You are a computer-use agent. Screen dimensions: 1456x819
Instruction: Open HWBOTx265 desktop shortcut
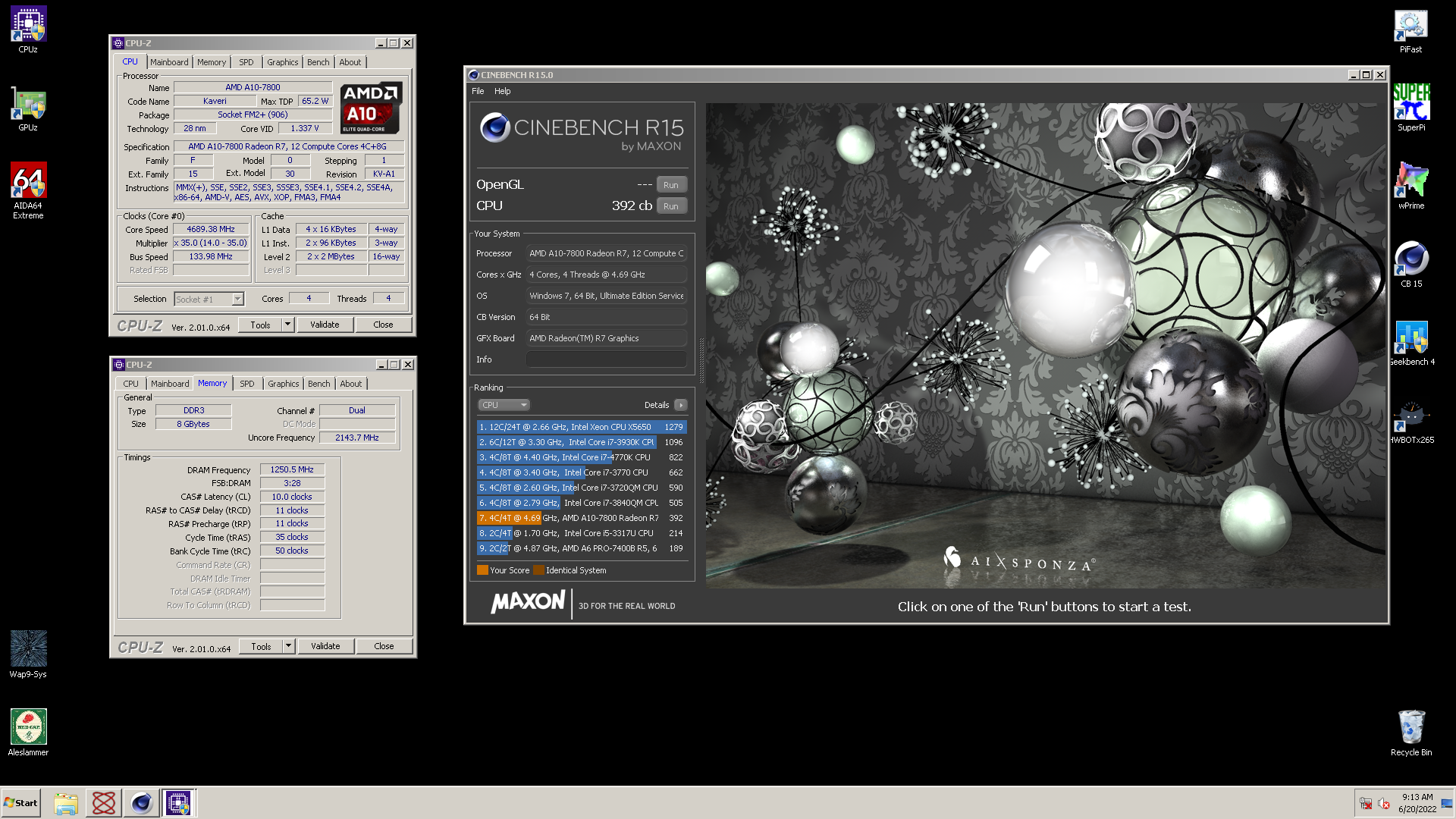click(x=1410, y=422)
